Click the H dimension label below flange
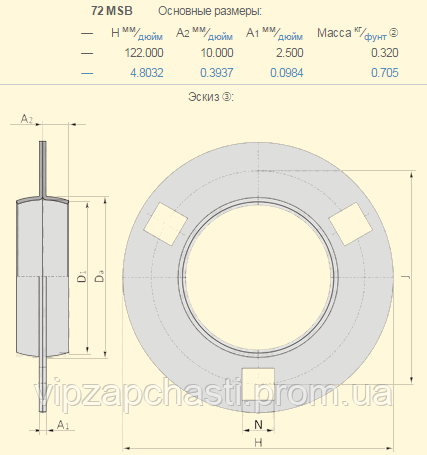The image size is (427, 455). coord(258,442)
